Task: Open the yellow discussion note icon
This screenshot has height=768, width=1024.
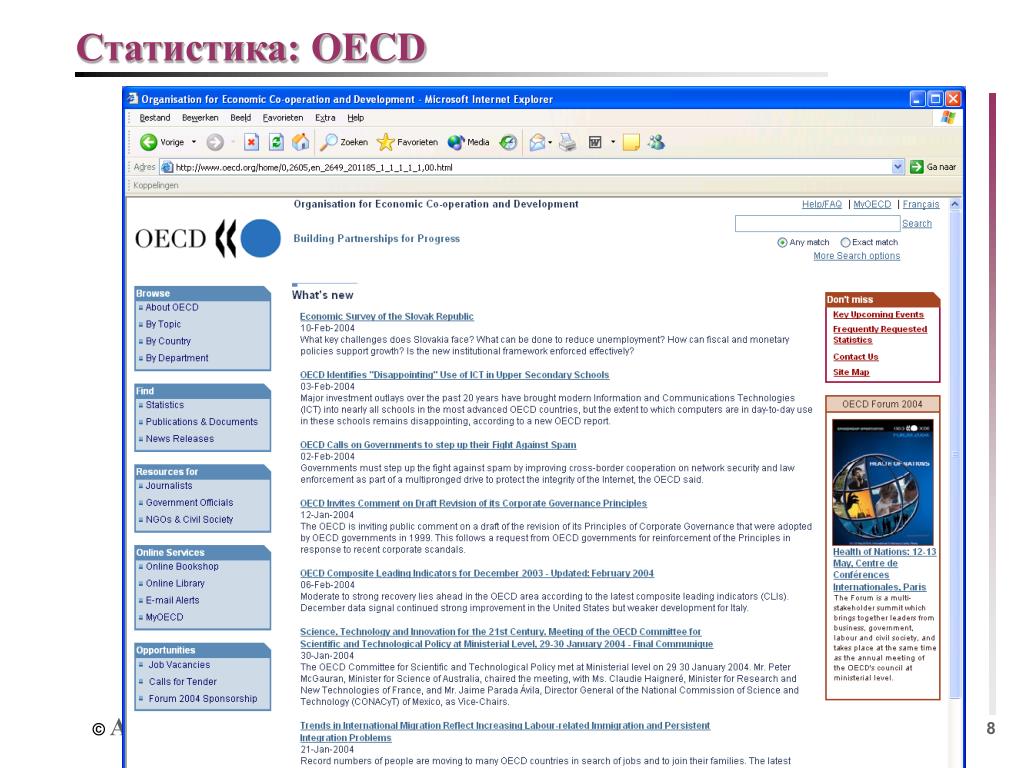Action: pyautogui.click(x=631, y=142)
